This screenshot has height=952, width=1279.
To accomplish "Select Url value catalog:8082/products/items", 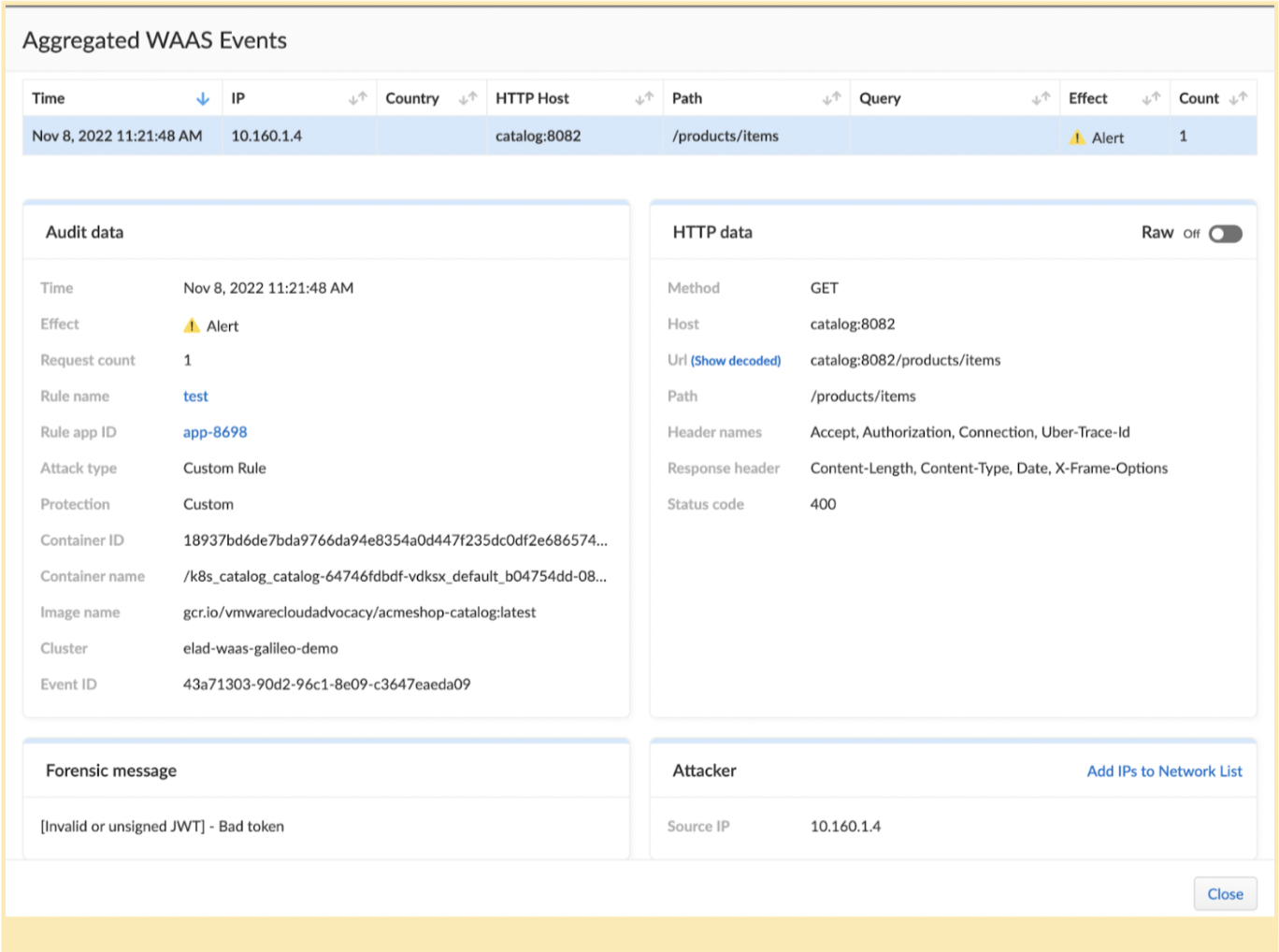I will (905, 360).
